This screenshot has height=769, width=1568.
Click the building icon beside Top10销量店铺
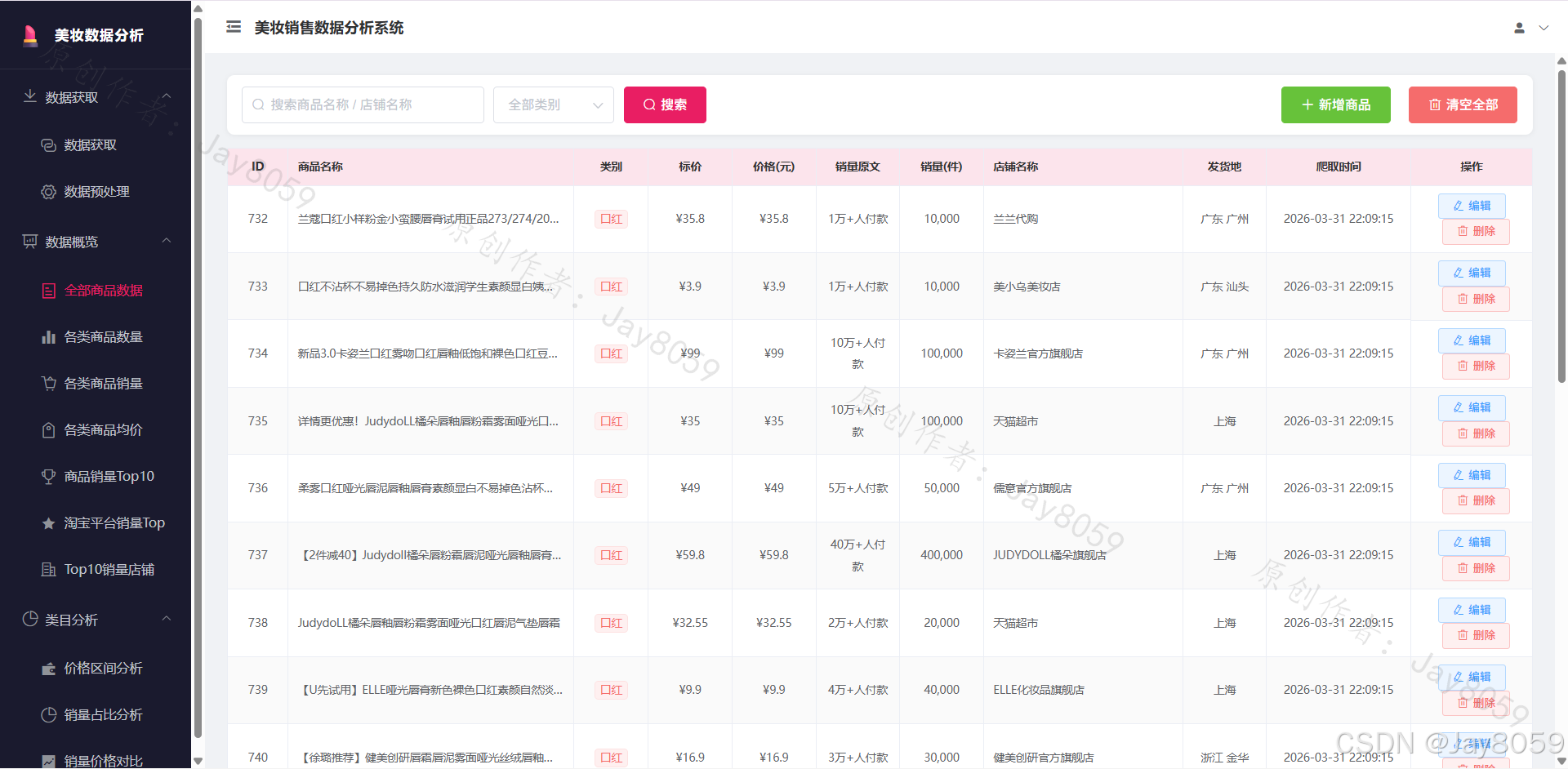[x=49, y=569]
